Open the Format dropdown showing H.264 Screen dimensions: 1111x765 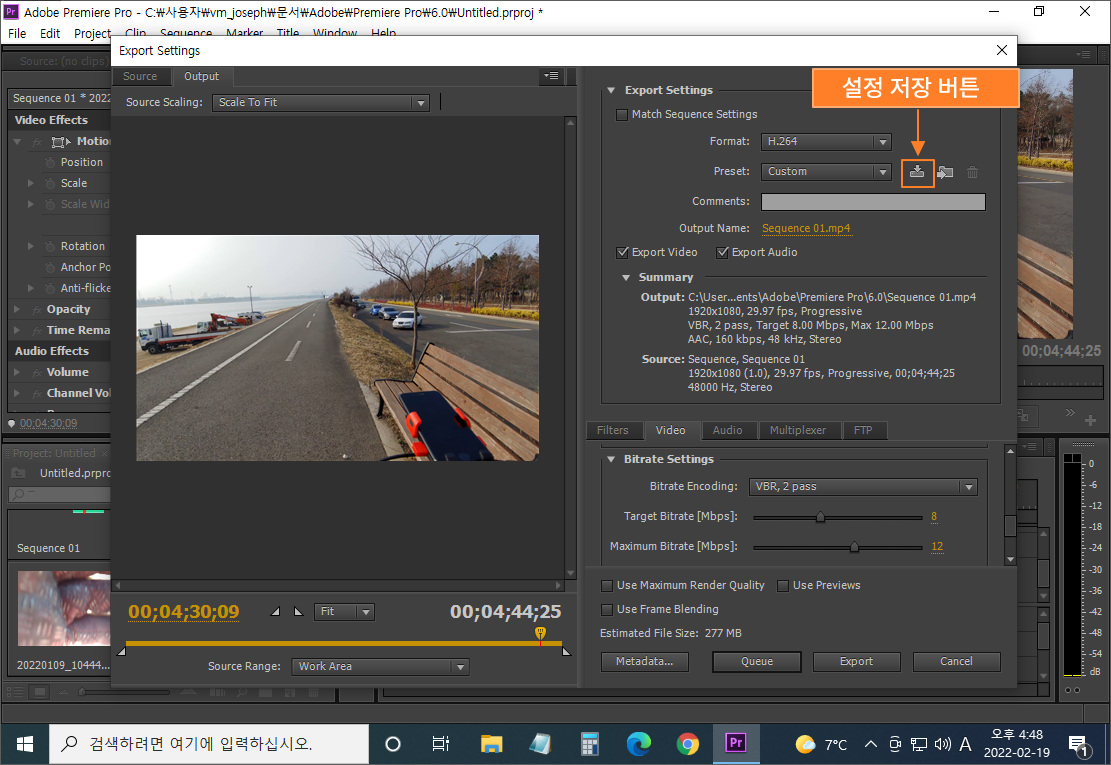(x=825, y=142)
